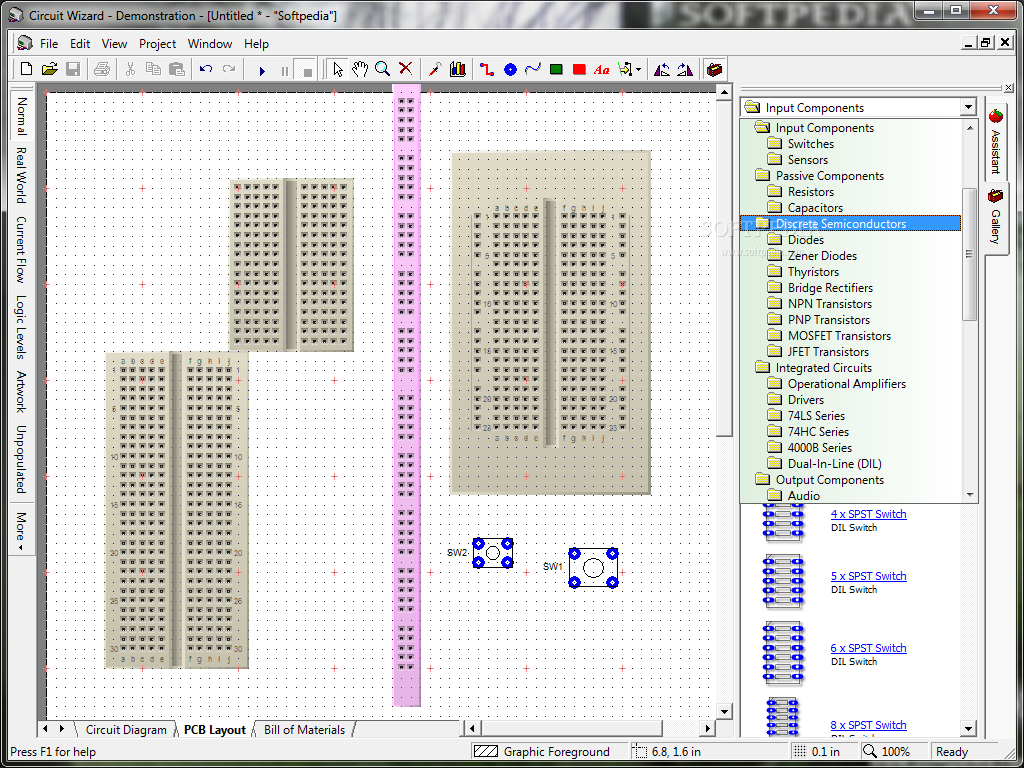1024x768 pixels.
Task: Click the Copy icon
Action: [x=153, y=69]
